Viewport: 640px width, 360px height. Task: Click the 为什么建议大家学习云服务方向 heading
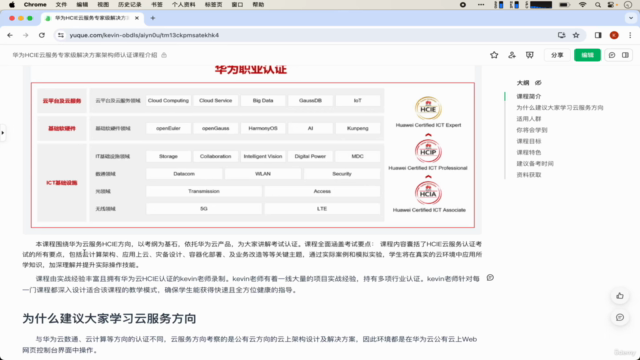click(109, 318)
